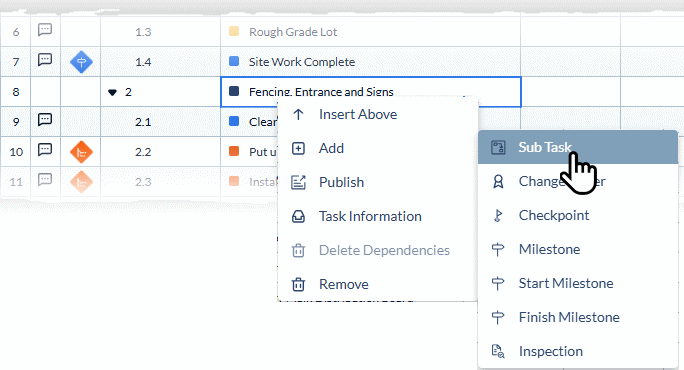684x370 pixels.
Task: Select row number 7
Action: pos(16,62)
